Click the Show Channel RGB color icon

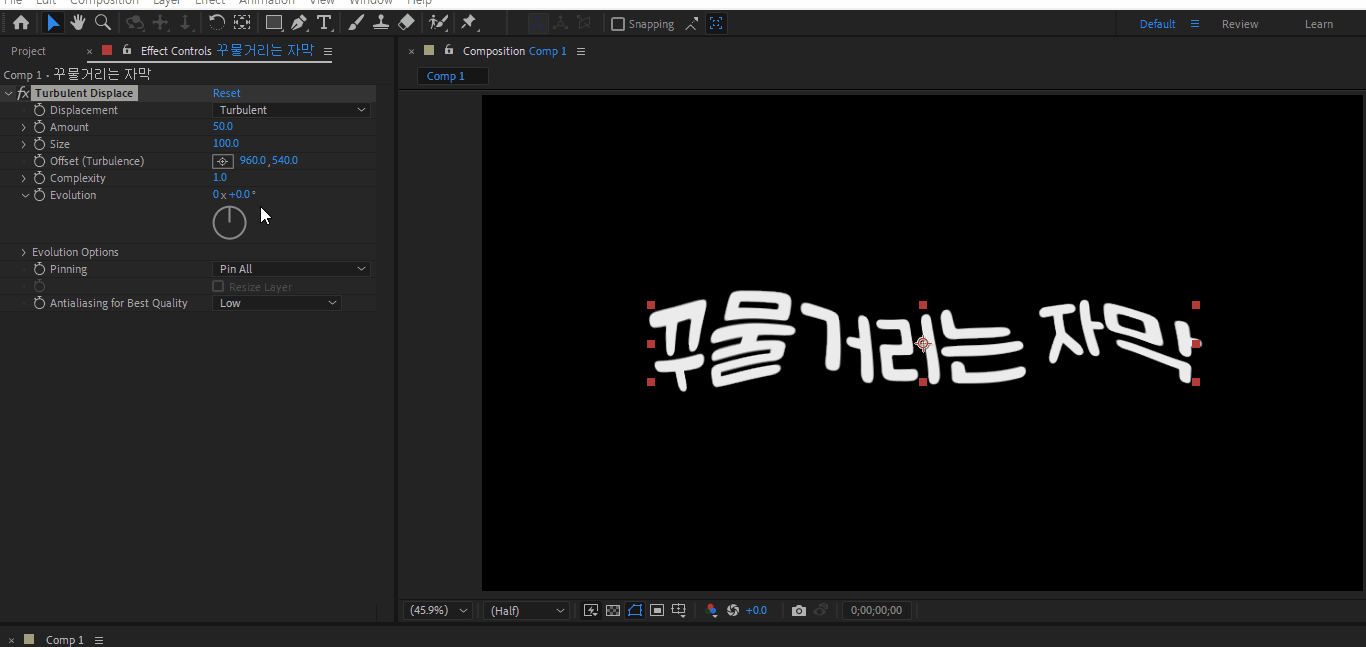click(x=711, y=610)
